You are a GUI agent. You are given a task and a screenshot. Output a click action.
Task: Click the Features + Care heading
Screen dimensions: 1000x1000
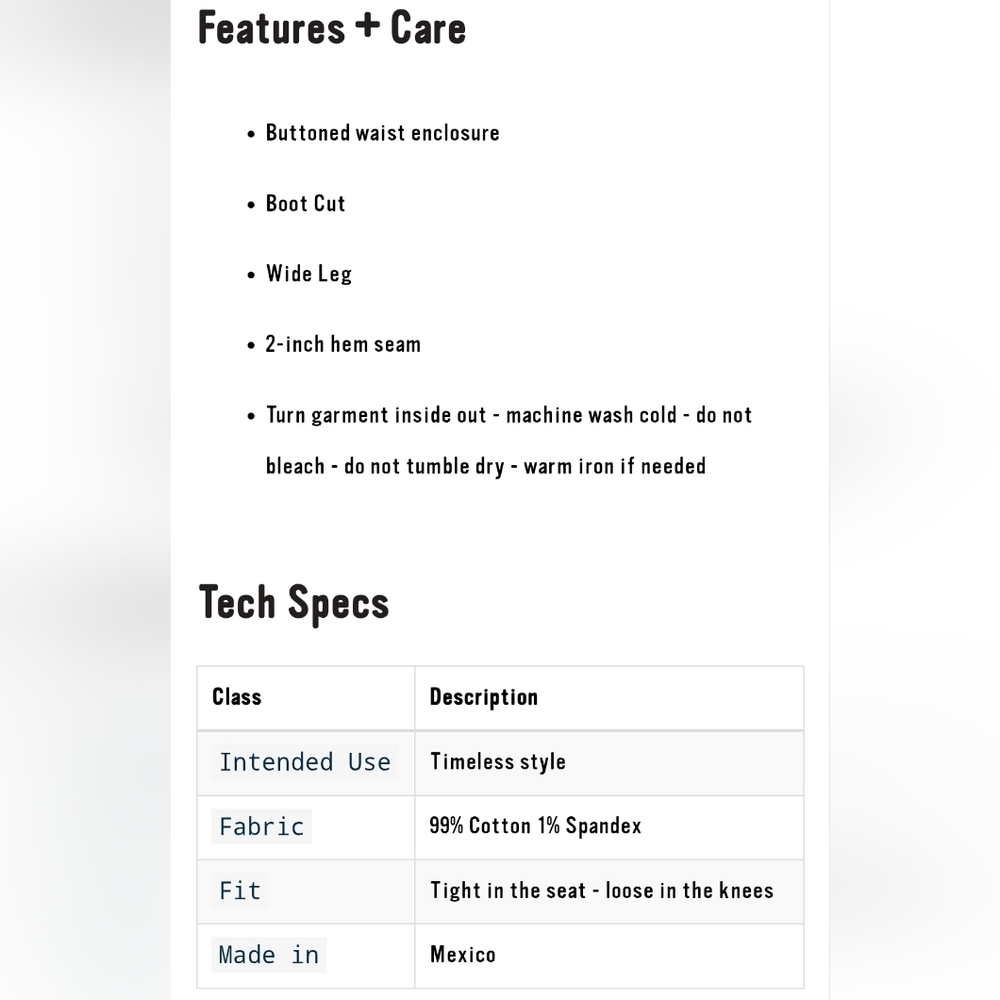(332, 28)
